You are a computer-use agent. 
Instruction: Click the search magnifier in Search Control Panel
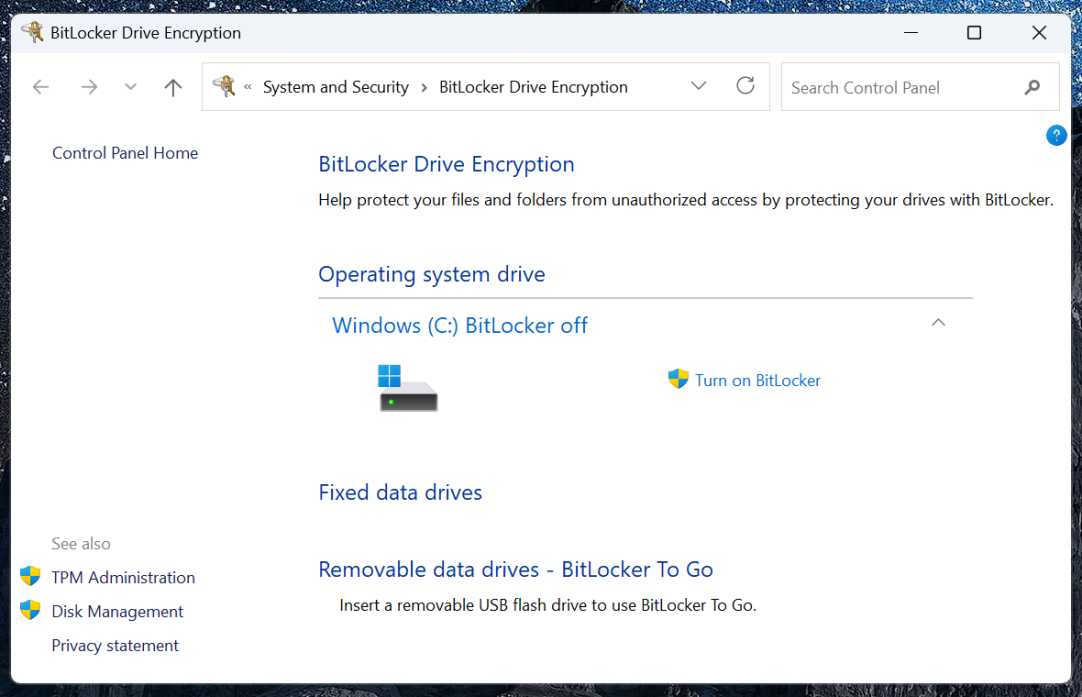(1032, 87)
